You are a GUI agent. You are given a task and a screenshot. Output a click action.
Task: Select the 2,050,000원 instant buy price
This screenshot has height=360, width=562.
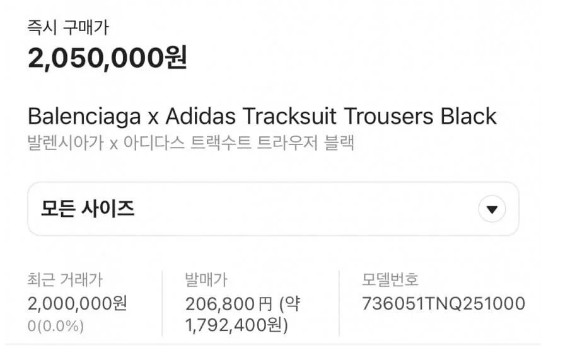click(x=108, y=57)
